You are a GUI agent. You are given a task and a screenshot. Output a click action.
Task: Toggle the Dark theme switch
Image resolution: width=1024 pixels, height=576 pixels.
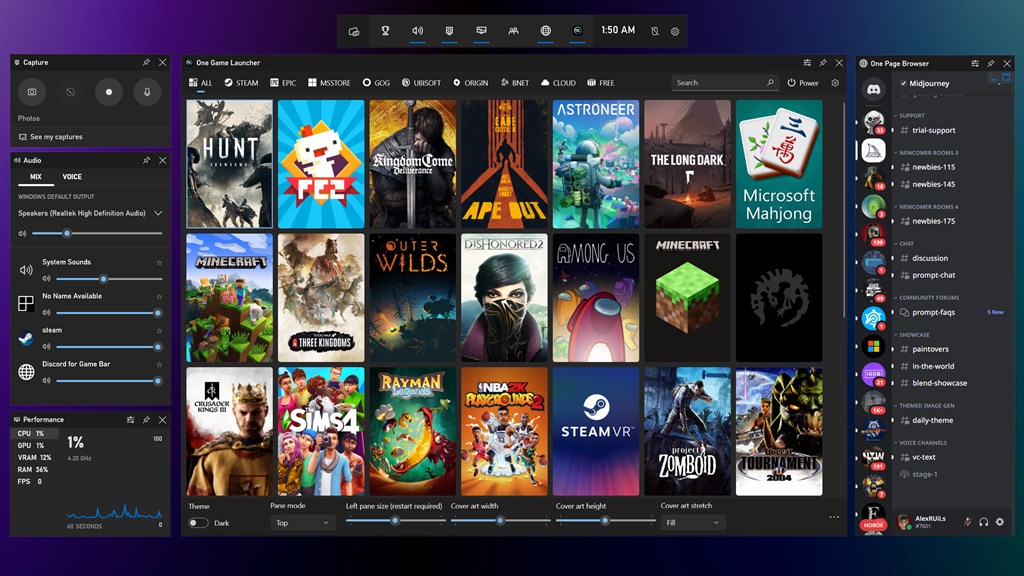click(198, 522)
